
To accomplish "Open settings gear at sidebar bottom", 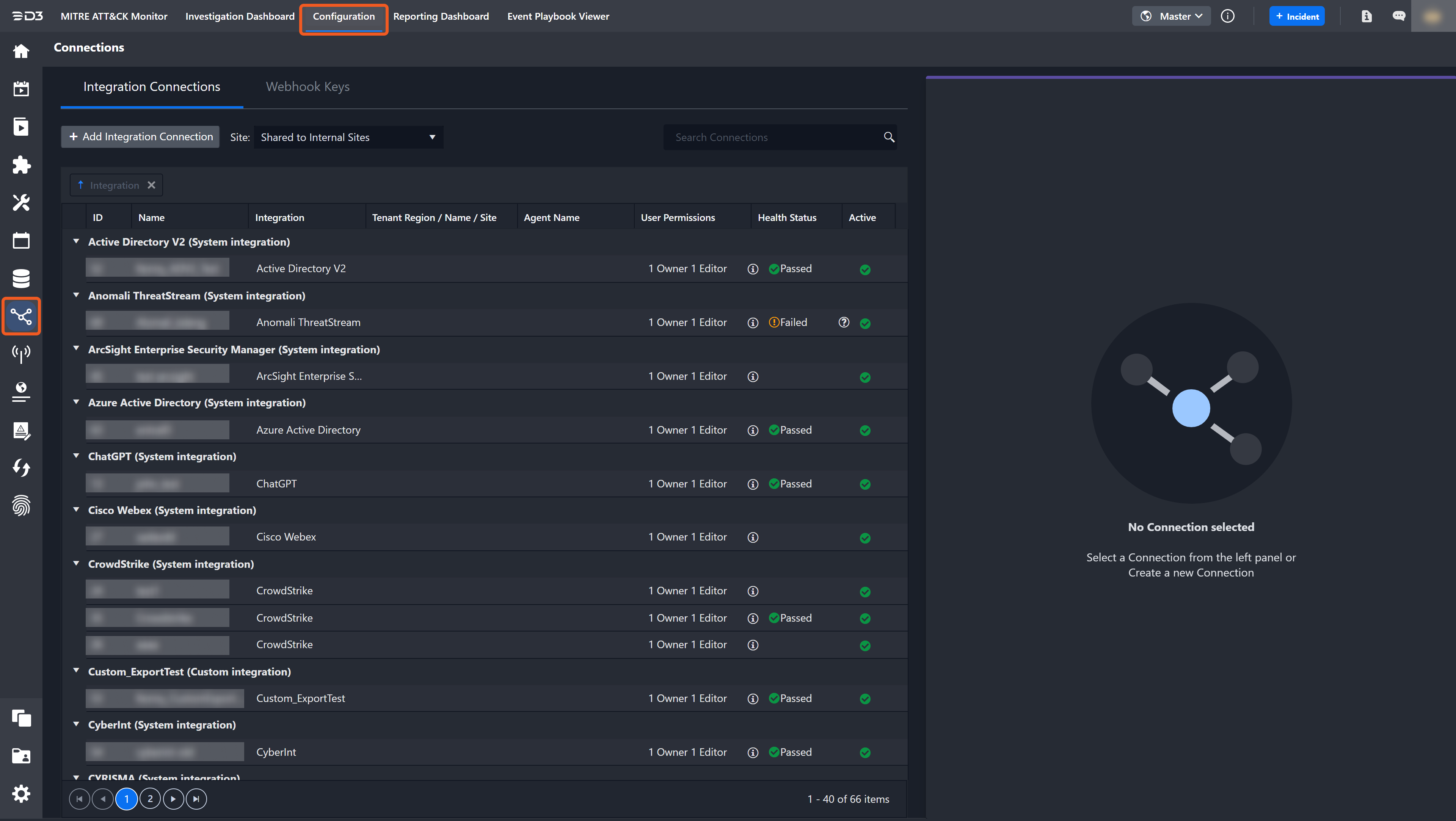I will 21,793.
